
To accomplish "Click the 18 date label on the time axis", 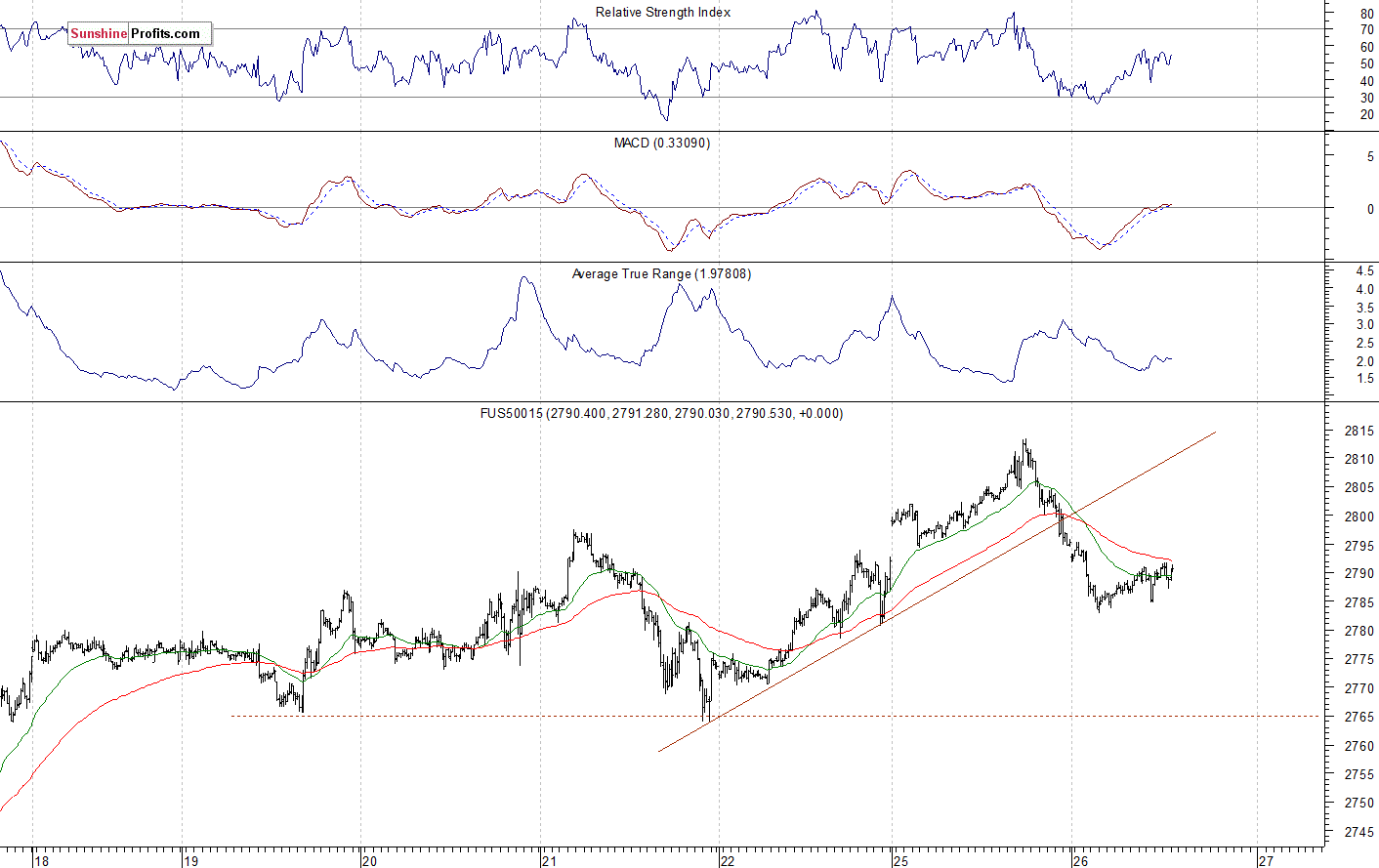I will click(x=41, y=860).
